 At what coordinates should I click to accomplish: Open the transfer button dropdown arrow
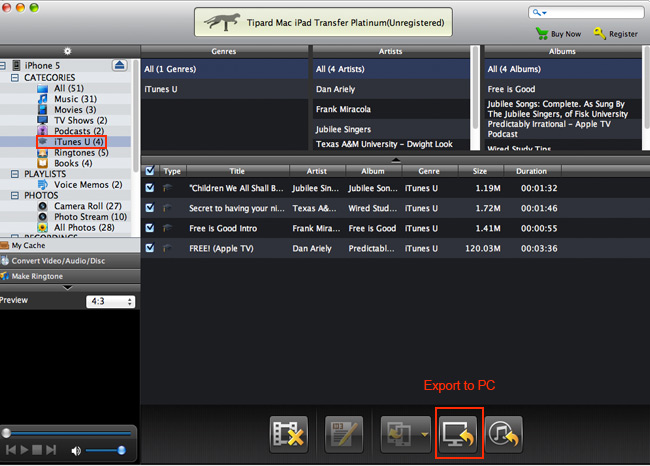coord(424,434)
